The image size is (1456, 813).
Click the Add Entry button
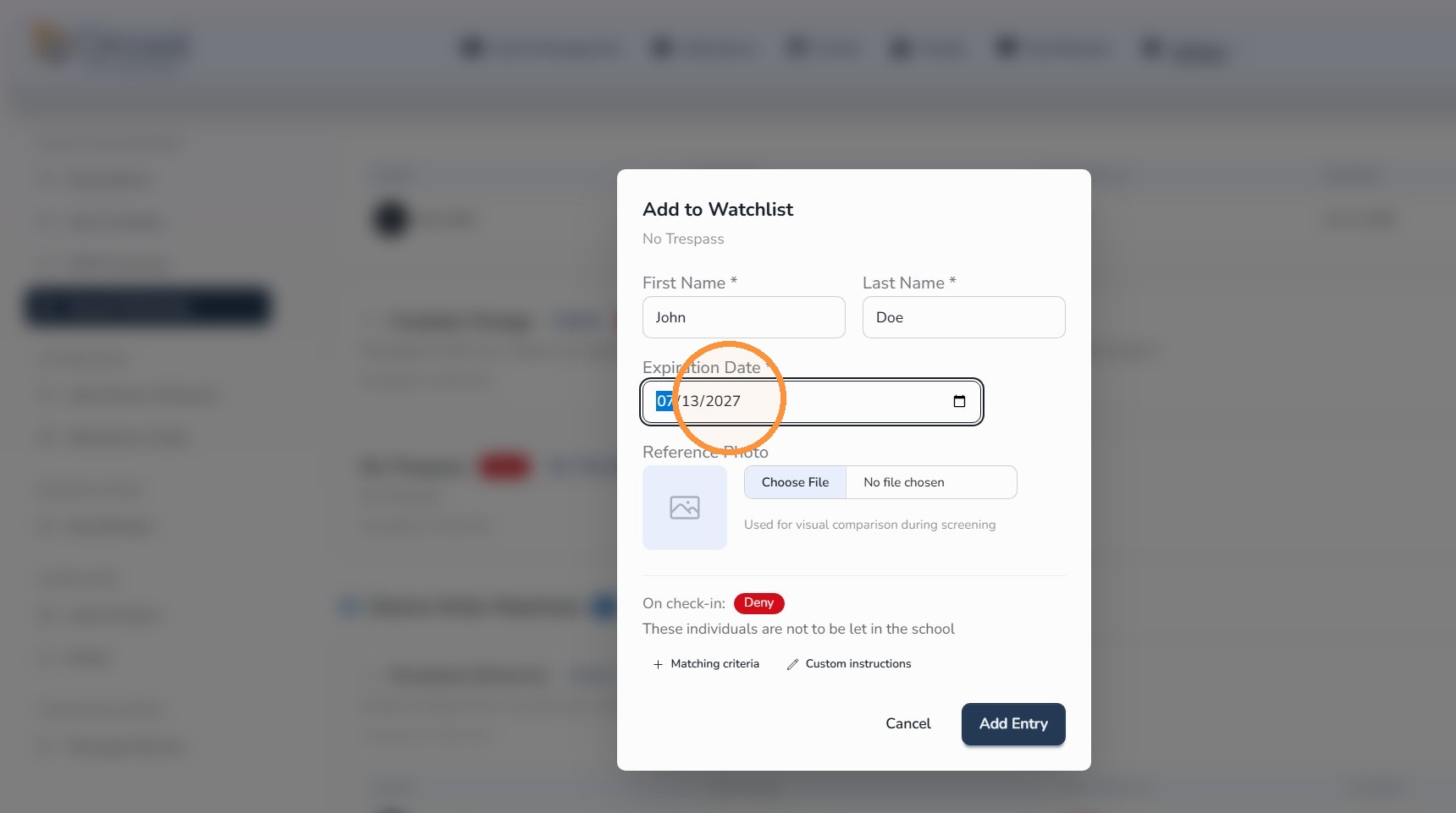click(x=1013, y=724)
